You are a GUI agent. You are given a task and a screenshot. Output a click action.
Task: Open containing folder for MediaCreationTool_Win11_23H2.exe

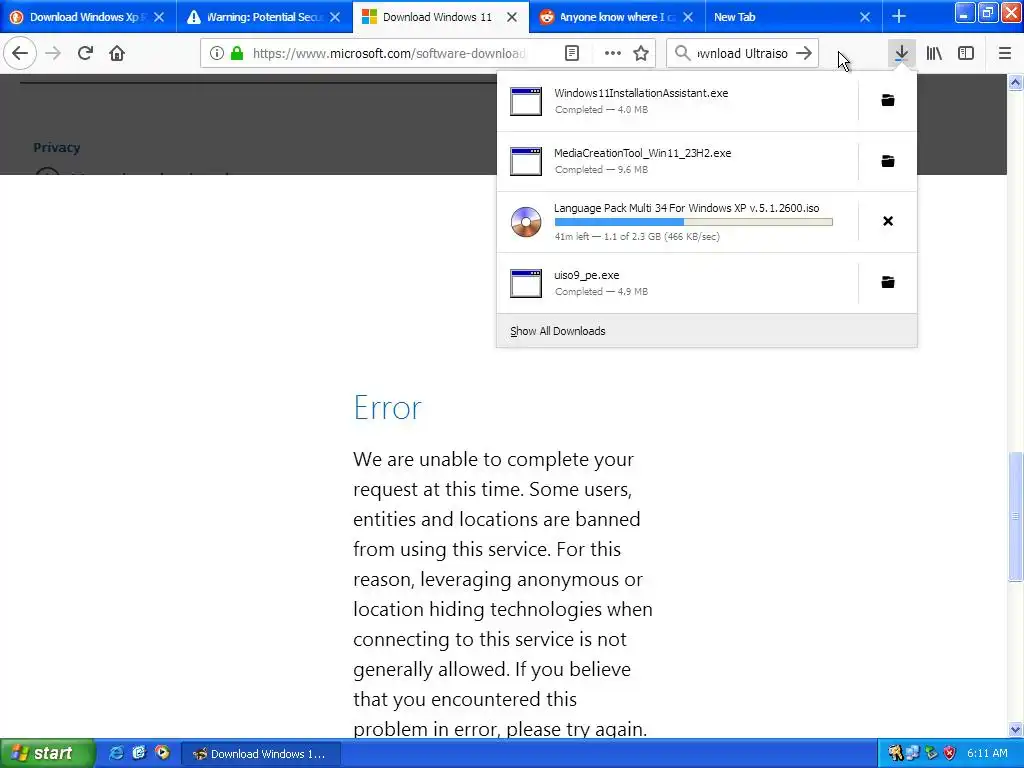[x=888, y=161]
